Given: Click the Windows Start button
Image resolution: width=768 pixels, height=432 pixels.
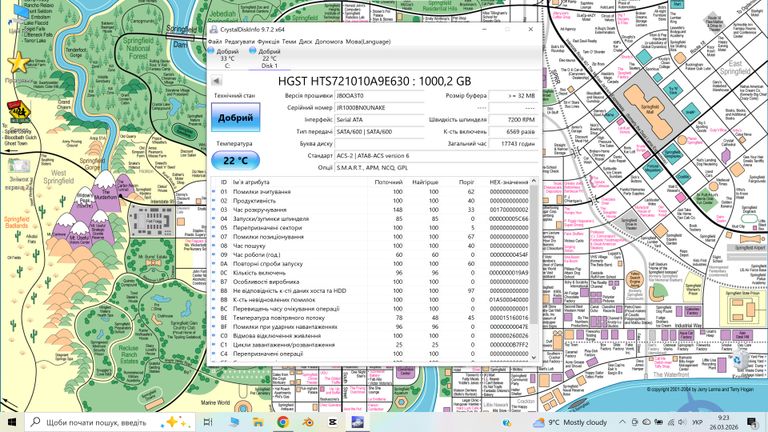Looking at the screenshot, I should pyautogui.click(x=12, y=422).
